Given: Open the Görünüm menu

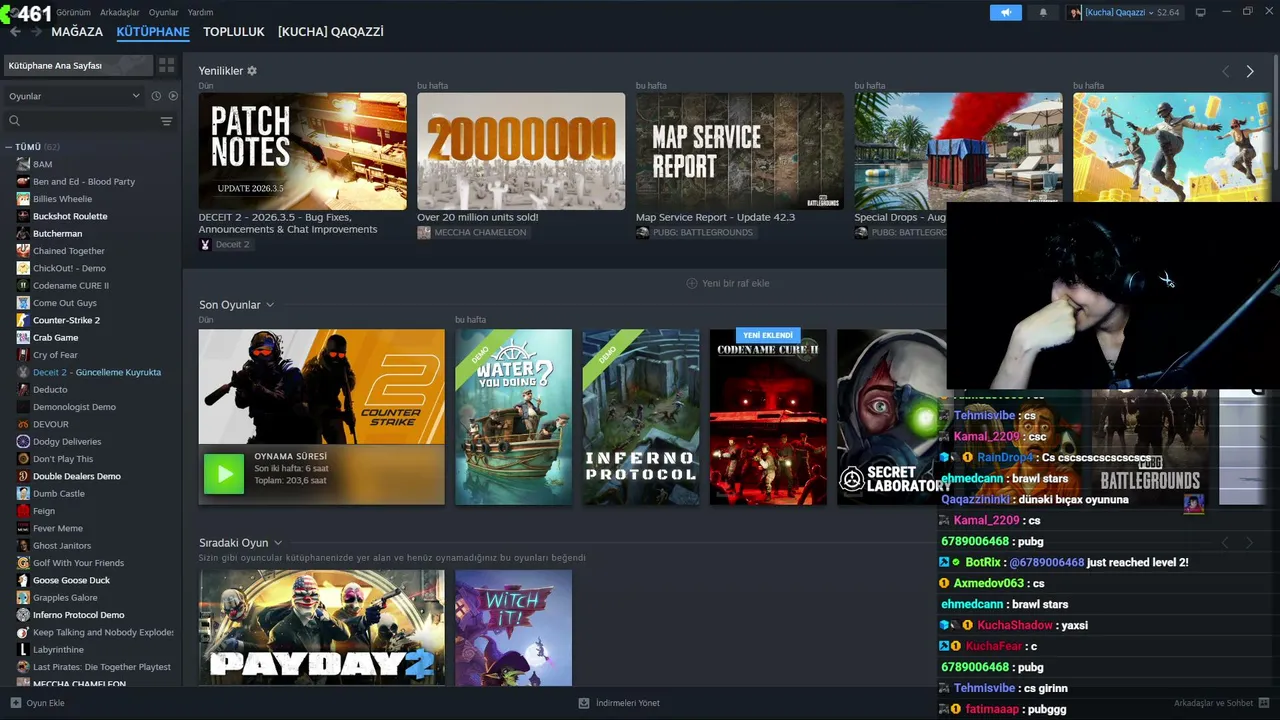Looking at the screenshot, I should tap(74, 12).
